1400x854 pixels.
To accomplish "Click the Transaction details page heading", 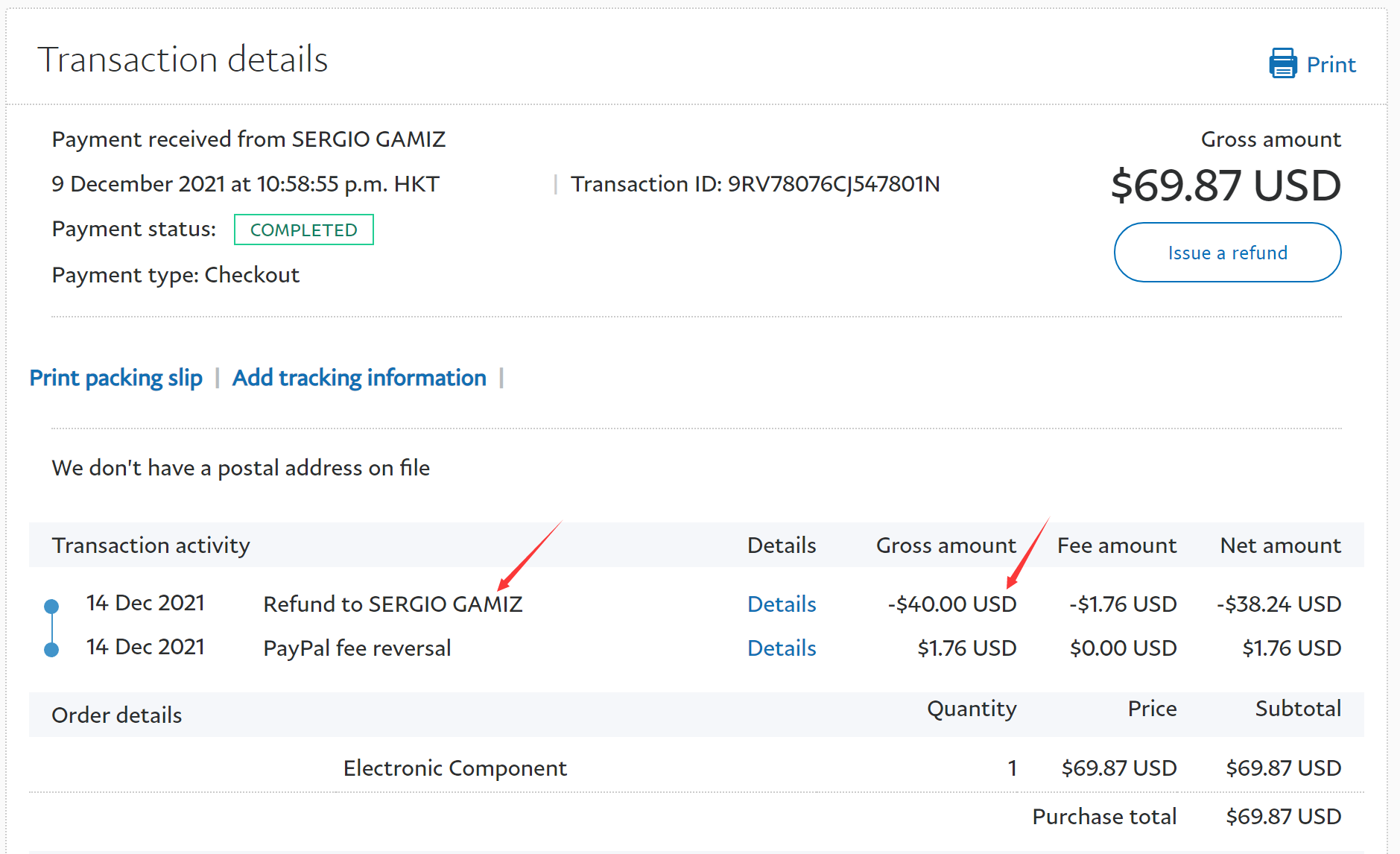I will click(x=183, y=60).
